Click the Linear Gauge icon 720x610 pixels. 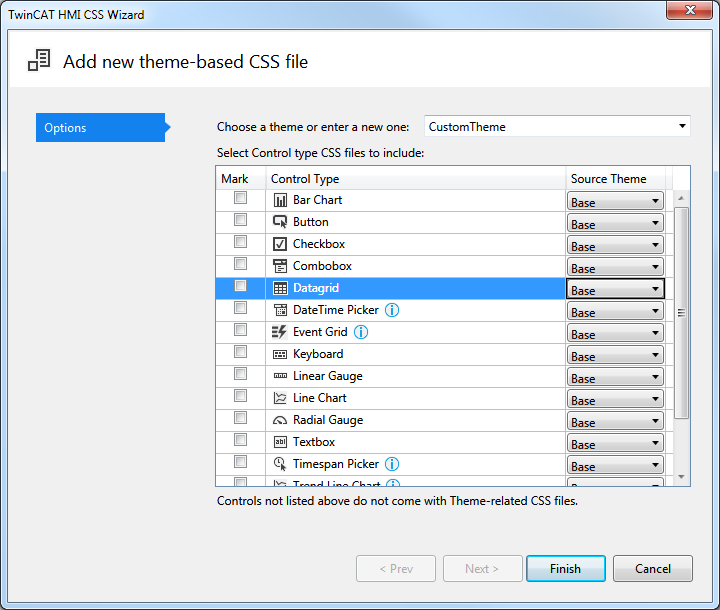point(280,376)
